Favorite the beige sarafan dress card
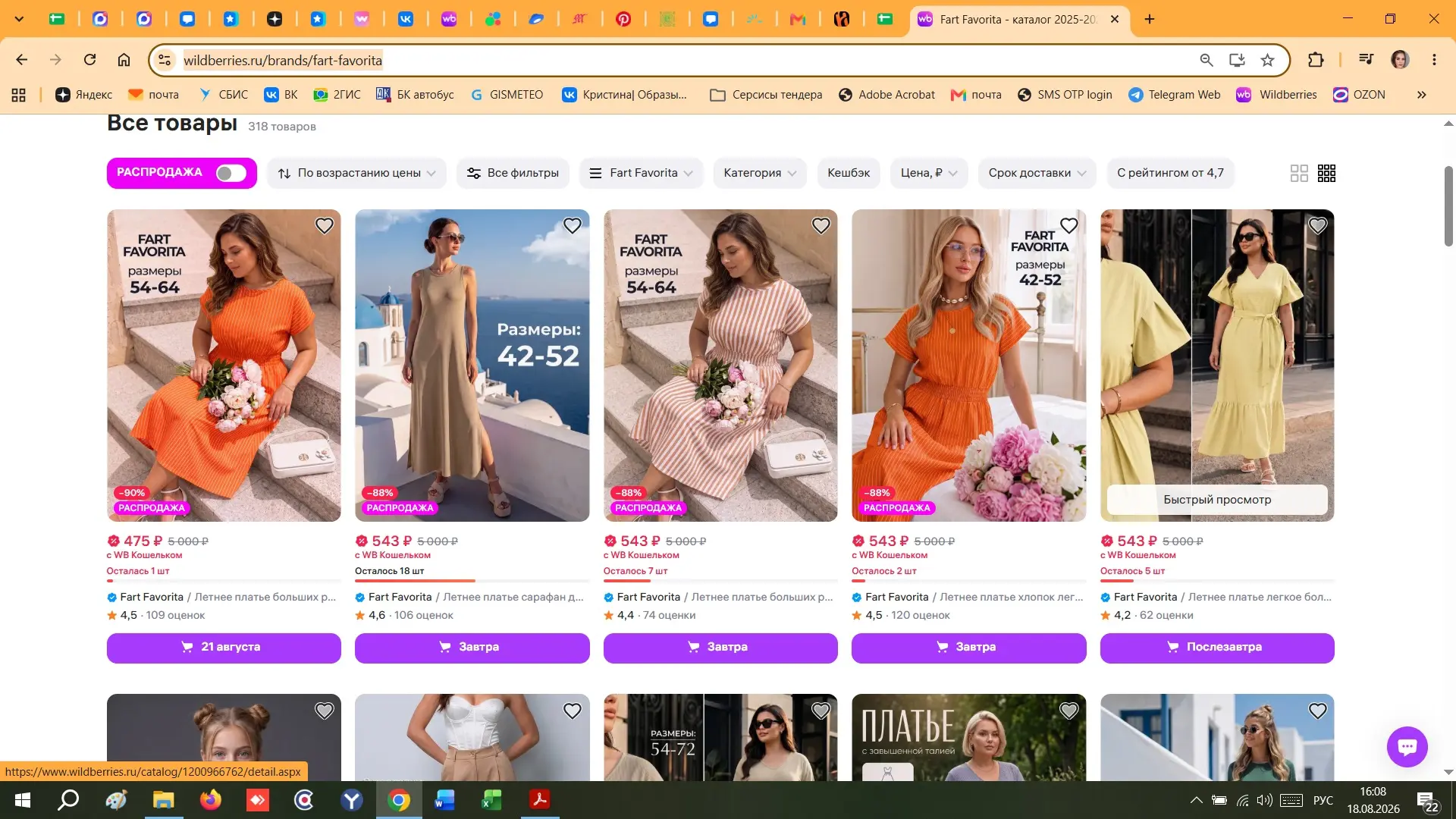 click(x=573, y=226)
